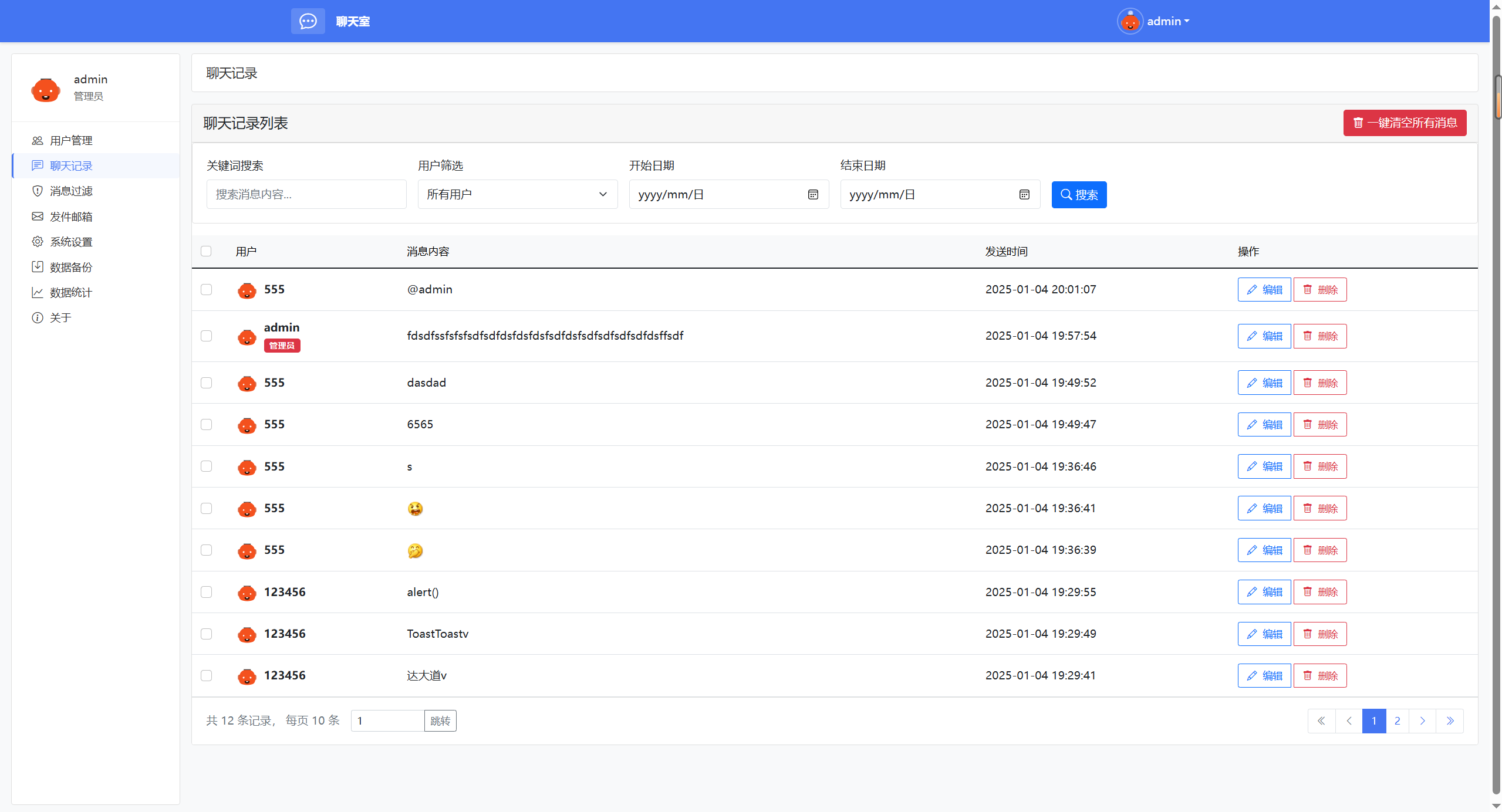
Task: Open calendar picker for end date
Action: [x=1024, y=195]
